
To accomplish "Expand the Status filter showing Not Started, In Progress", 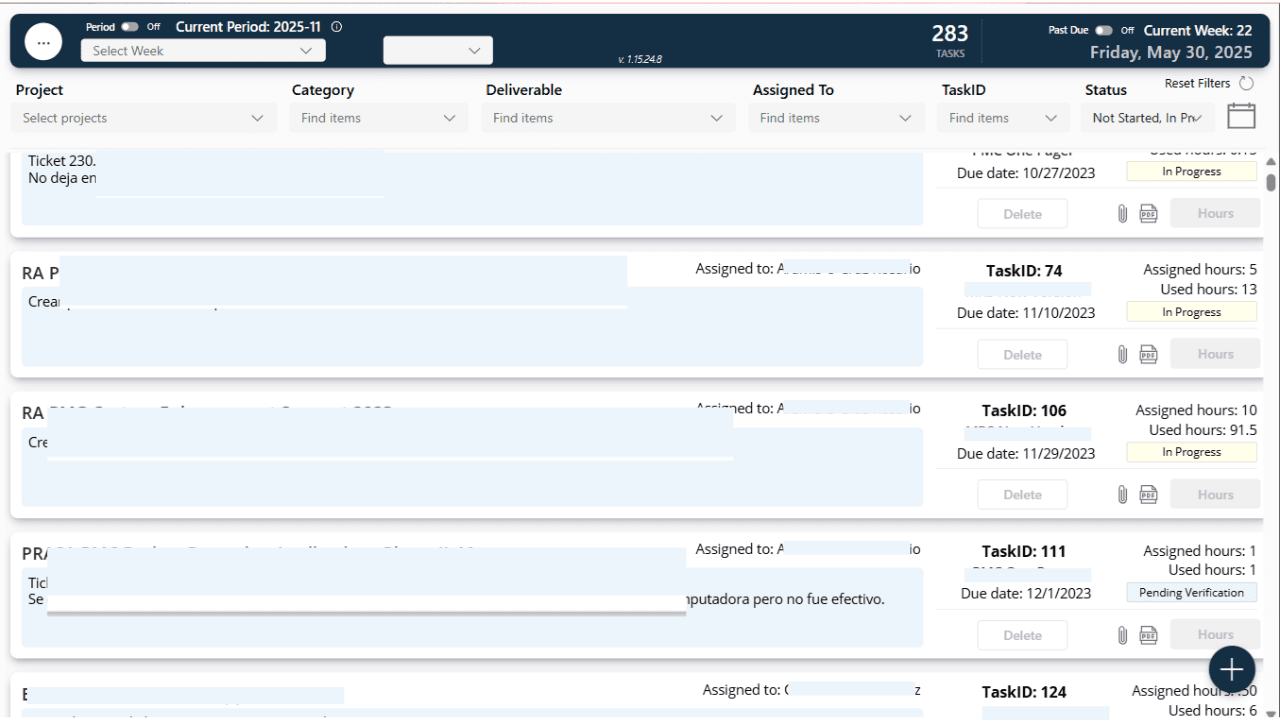I will tap(1147, 117).
